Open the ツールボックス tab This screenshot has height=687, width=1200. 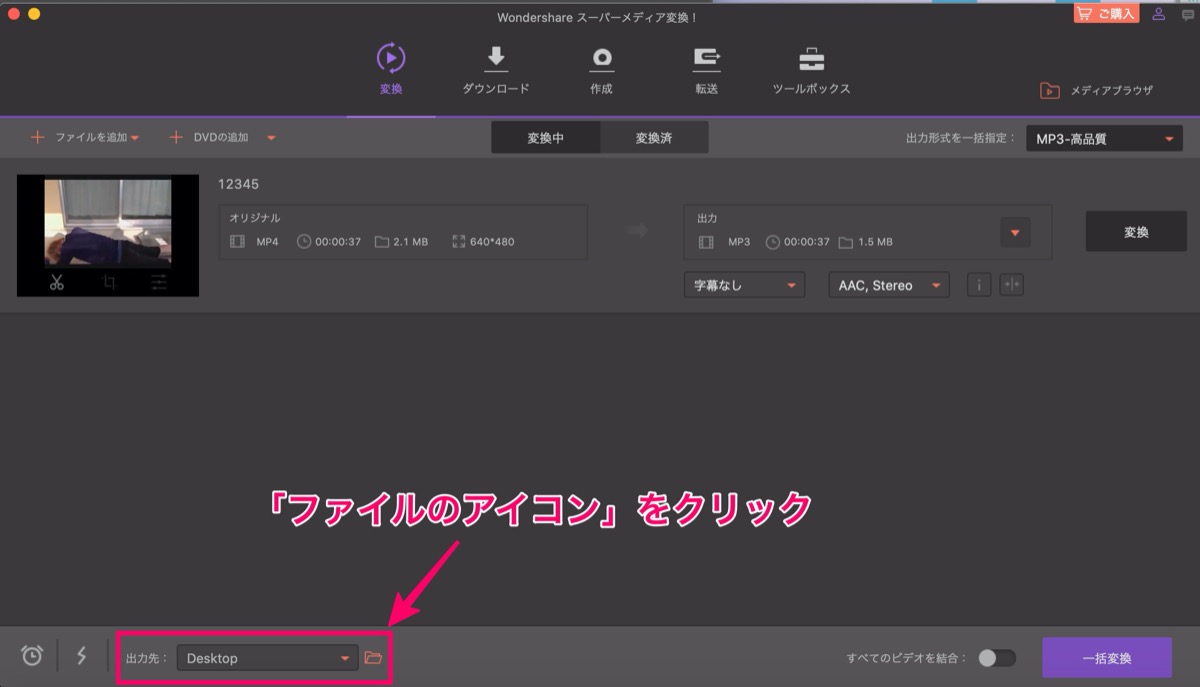[x=811, y=69]
